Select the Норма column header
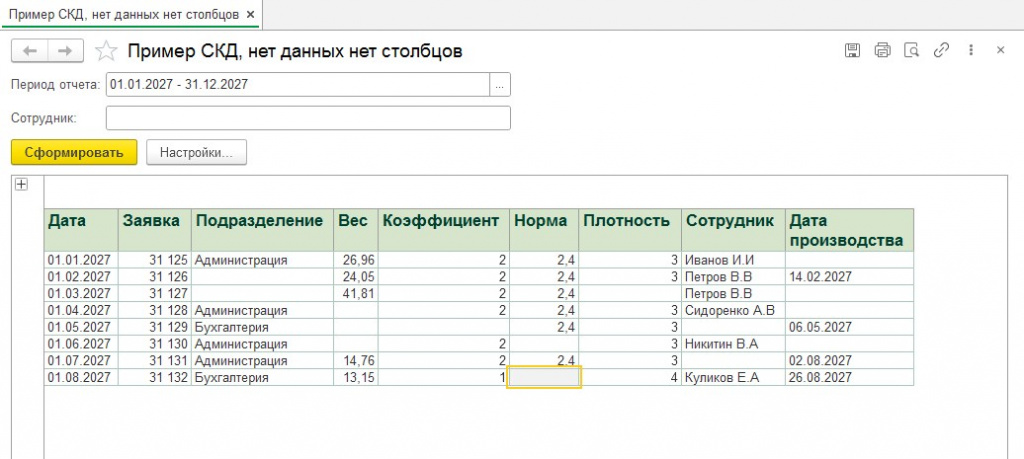Image resolution: width=1024 pixels, height=459 pixels. [545, 230]
